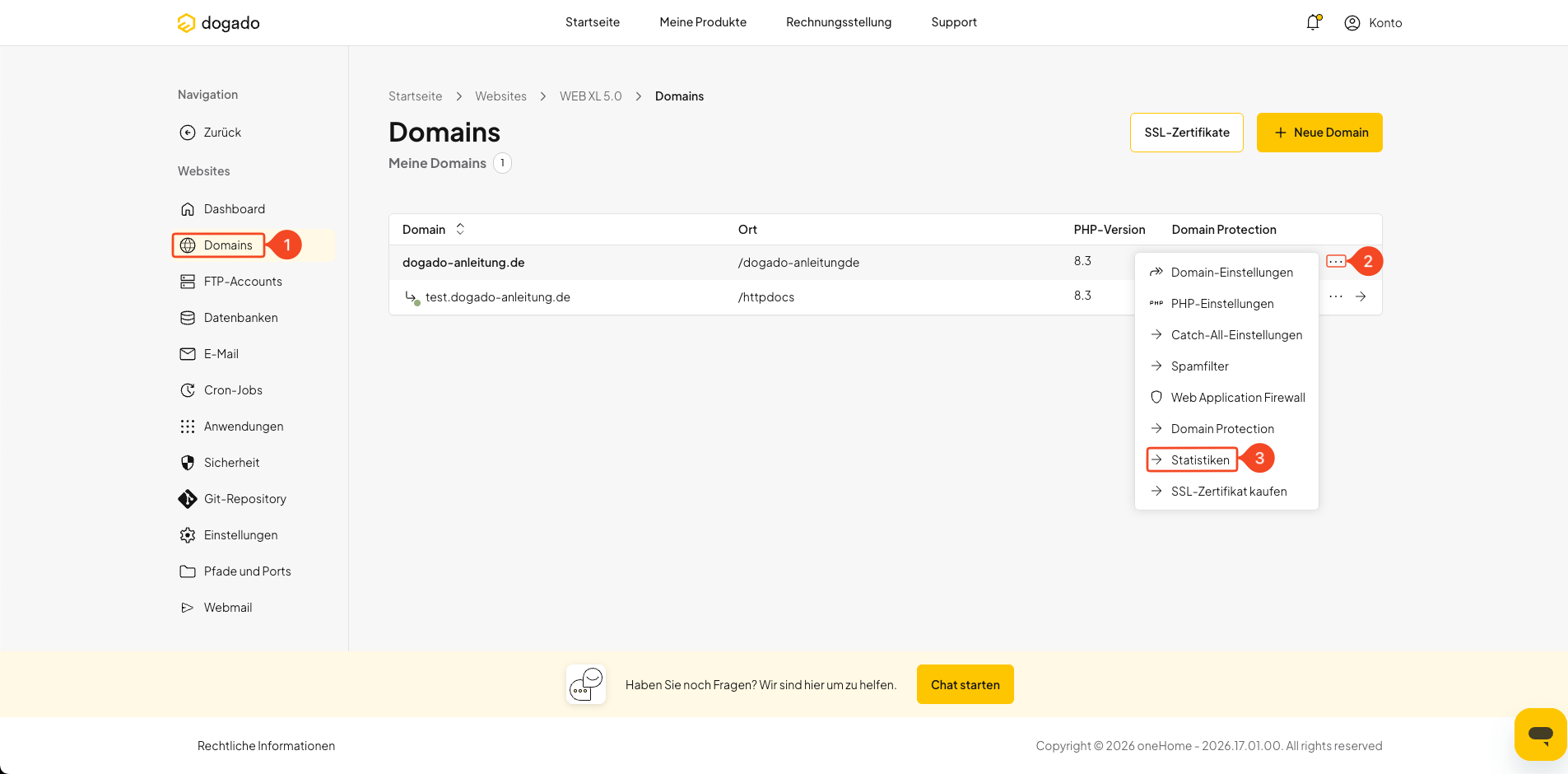Click the Anwendungen grid icon
Screen dimensions: 1568x774
click(188, 427)
